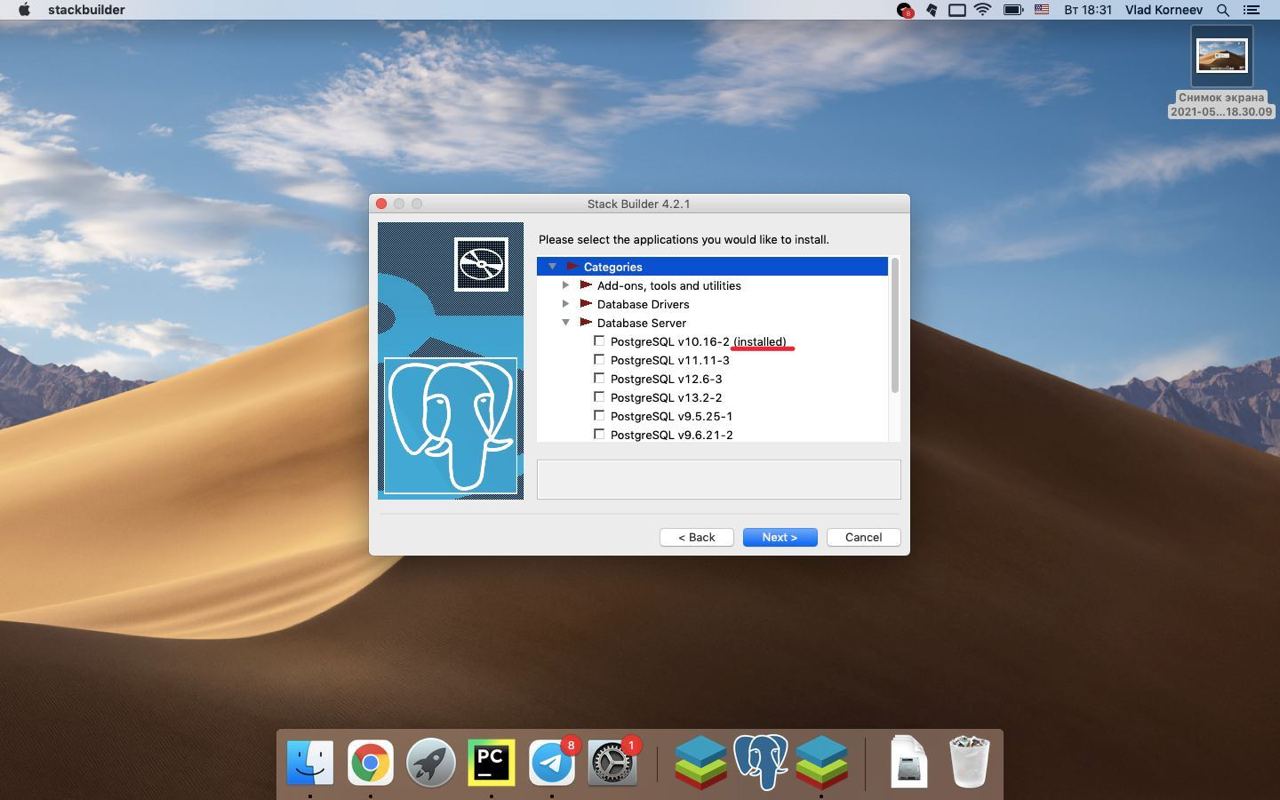Select the PostgreSQL v9.6.21-2 text
1280x800 pixels.
click(x=672, y=435)
